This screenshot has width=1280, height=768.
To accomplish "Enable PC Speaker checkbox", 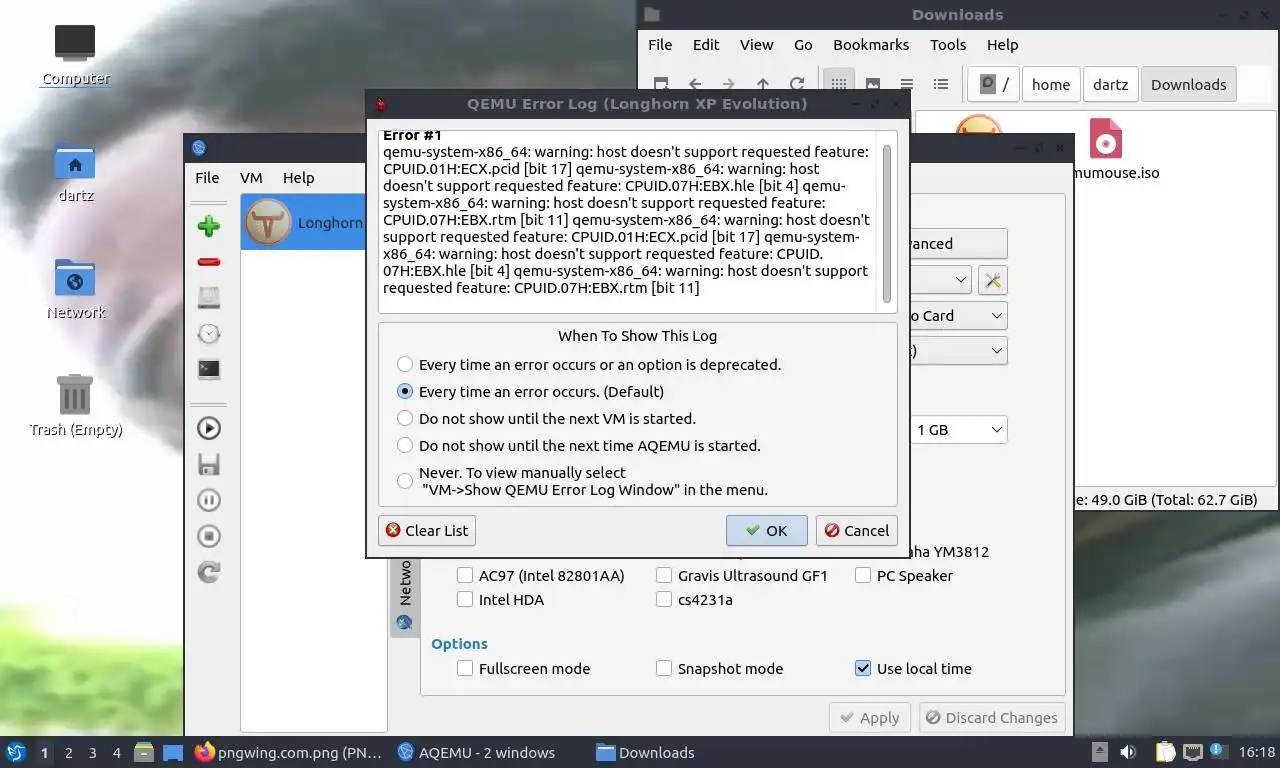I will pyautogui.click(x=904, y=576).
